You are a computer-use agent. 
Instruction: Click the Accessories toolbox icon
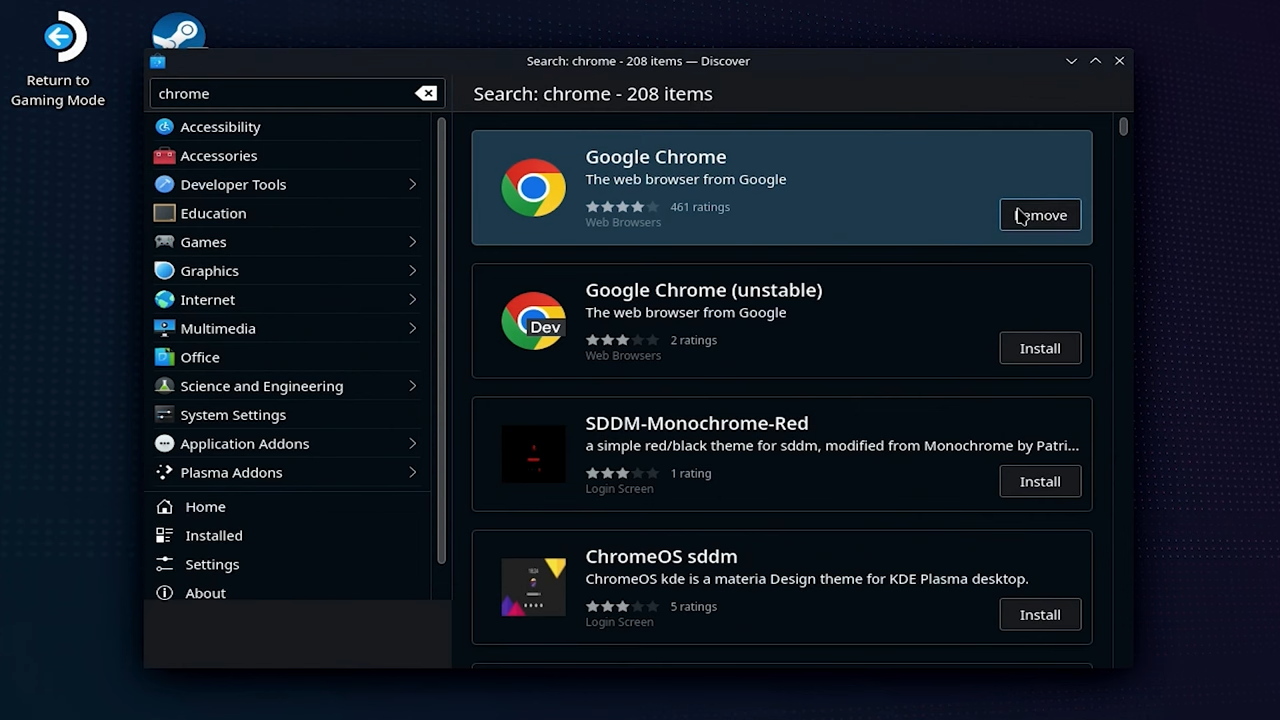click(165, 156)
